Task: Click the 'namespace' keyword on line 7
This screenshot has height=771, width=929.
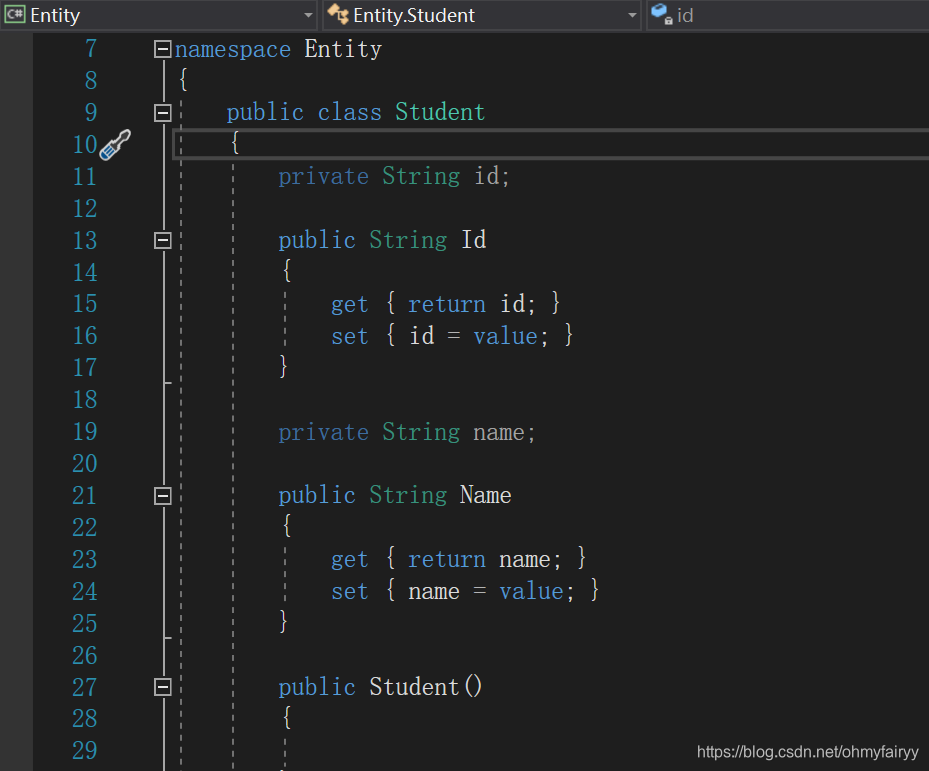Action: pos(233,50)
